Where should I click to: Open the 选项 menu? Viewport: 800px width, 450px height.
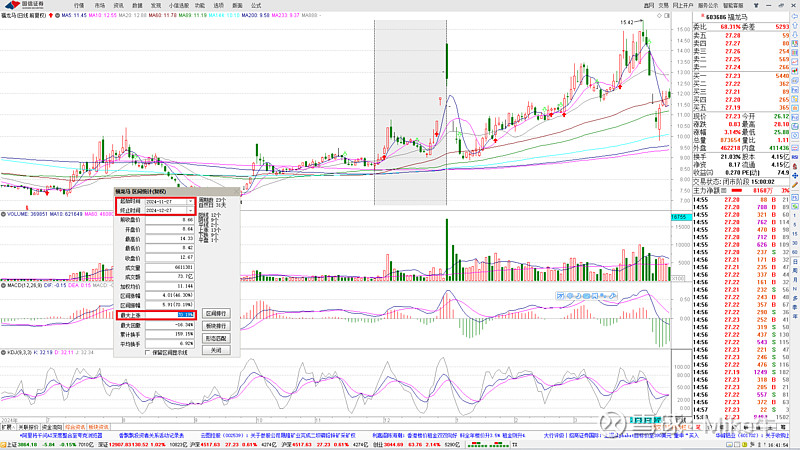coord(219,5)
